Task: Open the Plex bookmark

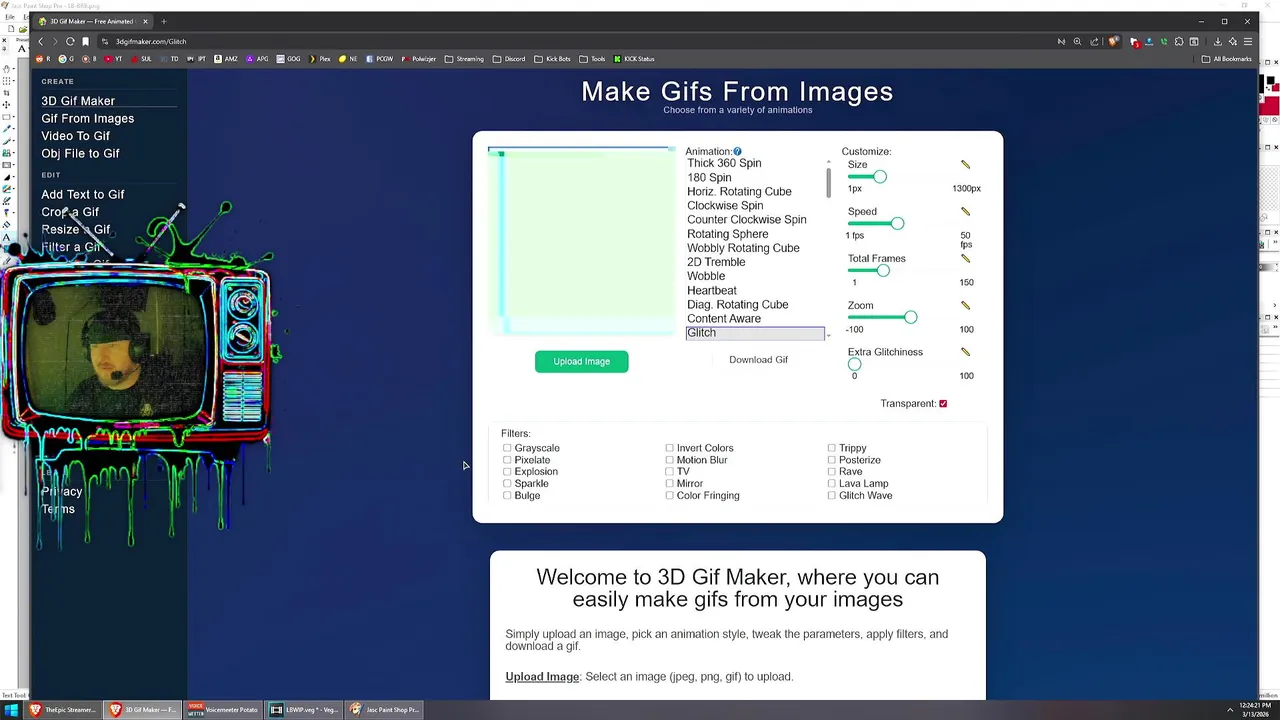Action: 320,59
